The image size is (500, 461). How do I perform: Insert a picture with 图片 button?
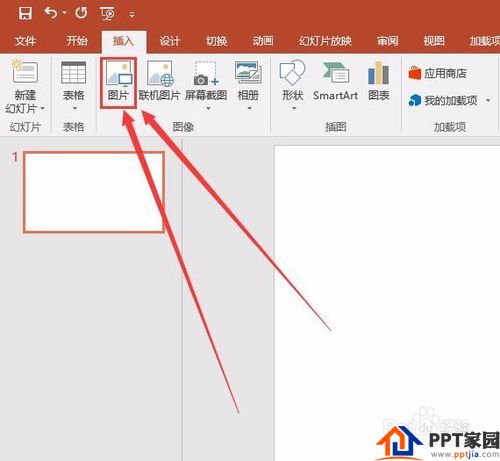(119, 83)
